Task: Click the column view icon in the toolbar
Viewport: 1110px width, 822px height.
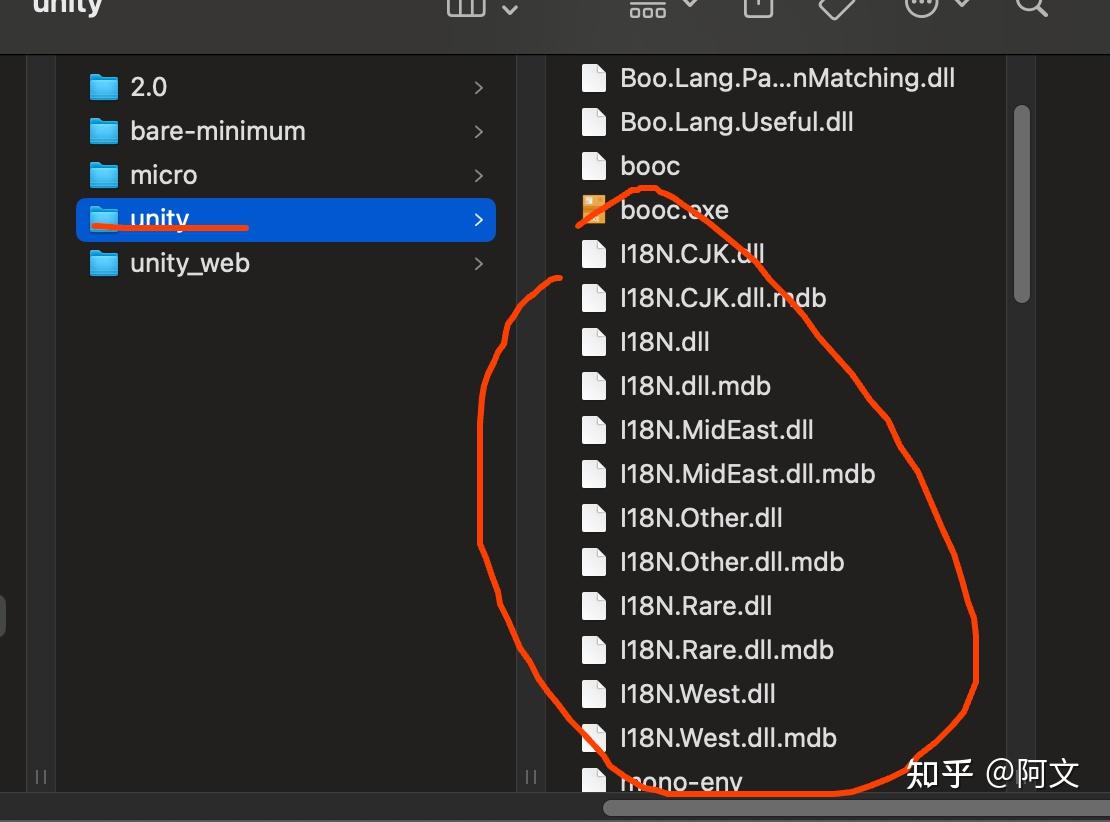Action: (465, 8)
